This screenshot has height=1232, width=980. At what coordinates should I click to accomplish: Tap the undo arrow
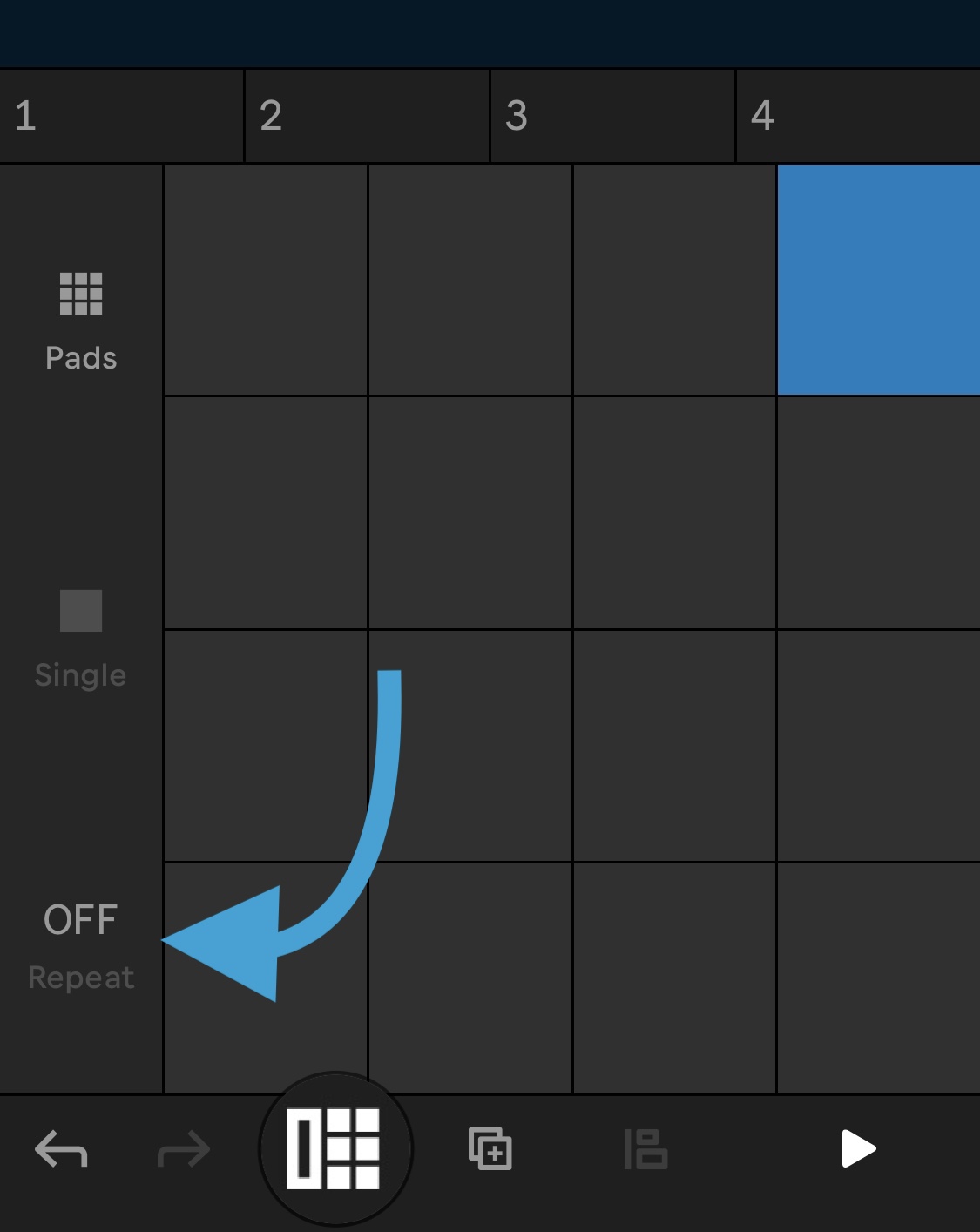(61, 1149)
